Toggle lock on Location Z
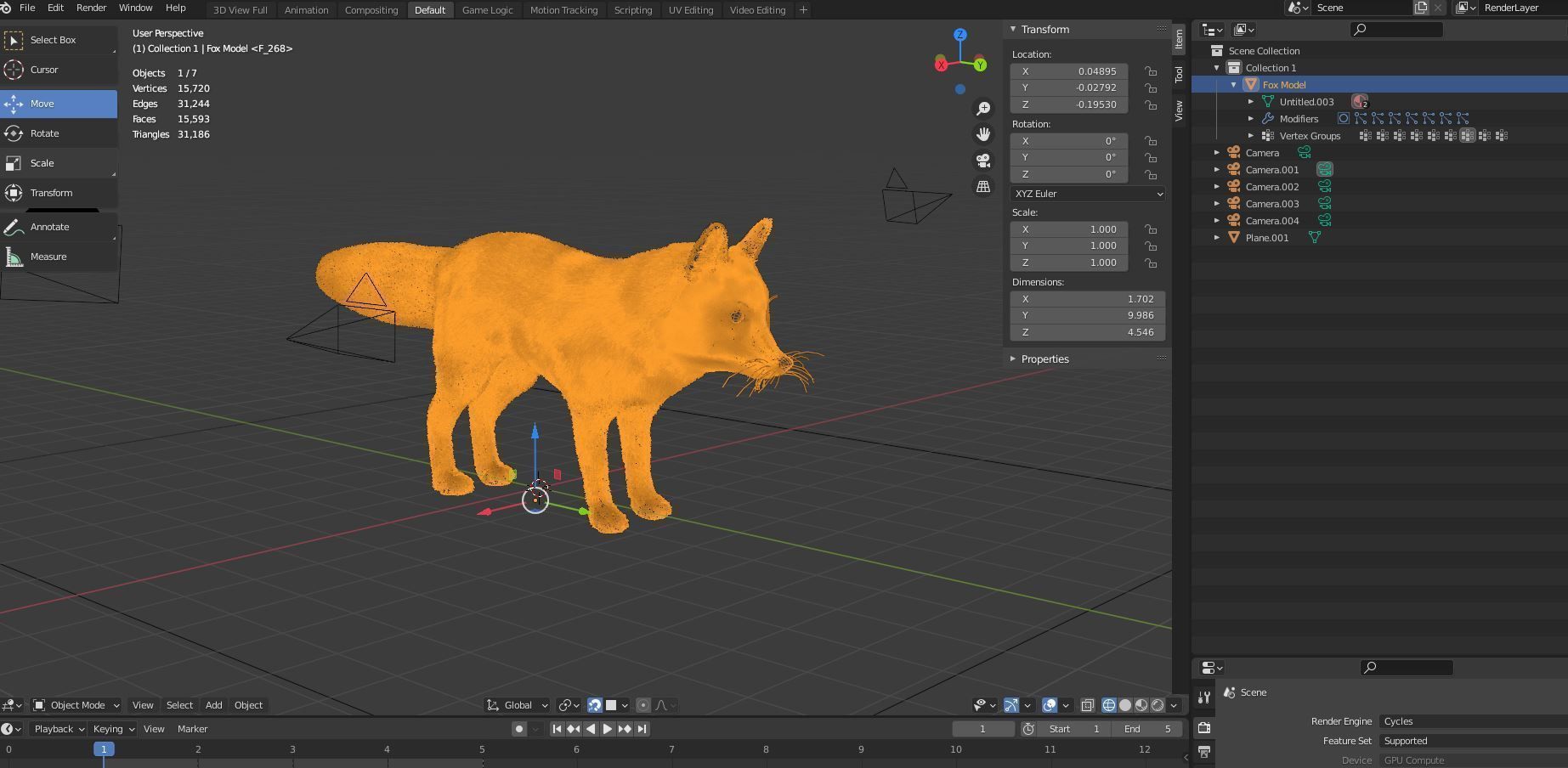This screenshot has height=768, width=1568. [1151, 104]
